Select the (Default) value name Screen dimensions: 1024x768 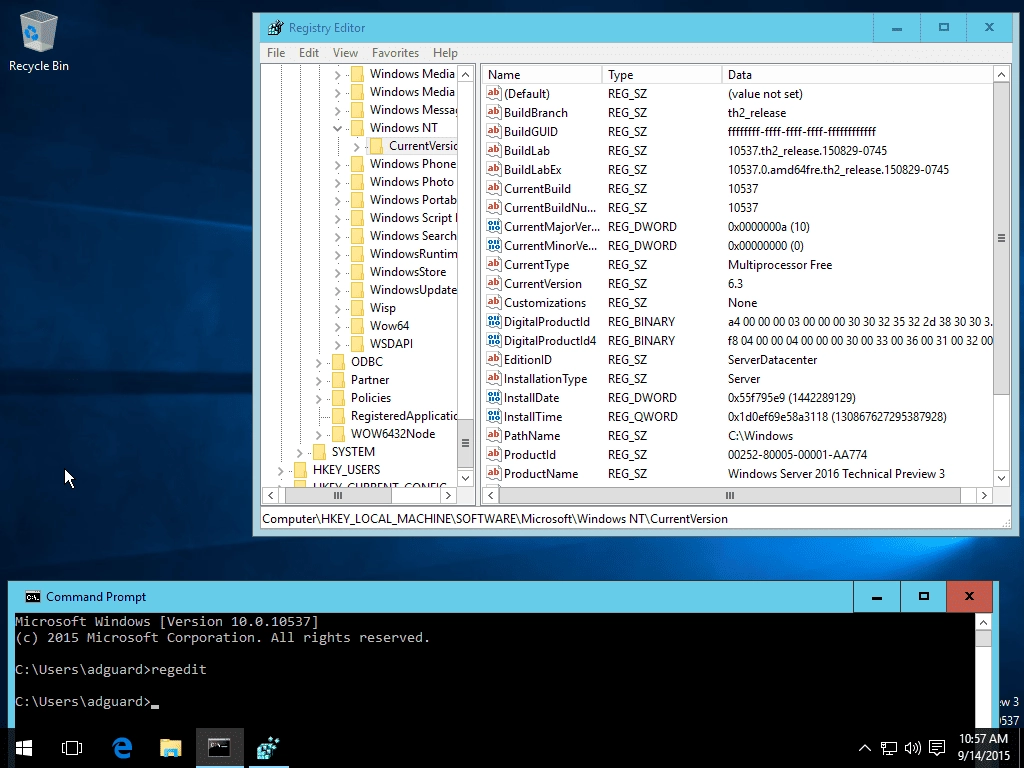[x=526, y=93]
